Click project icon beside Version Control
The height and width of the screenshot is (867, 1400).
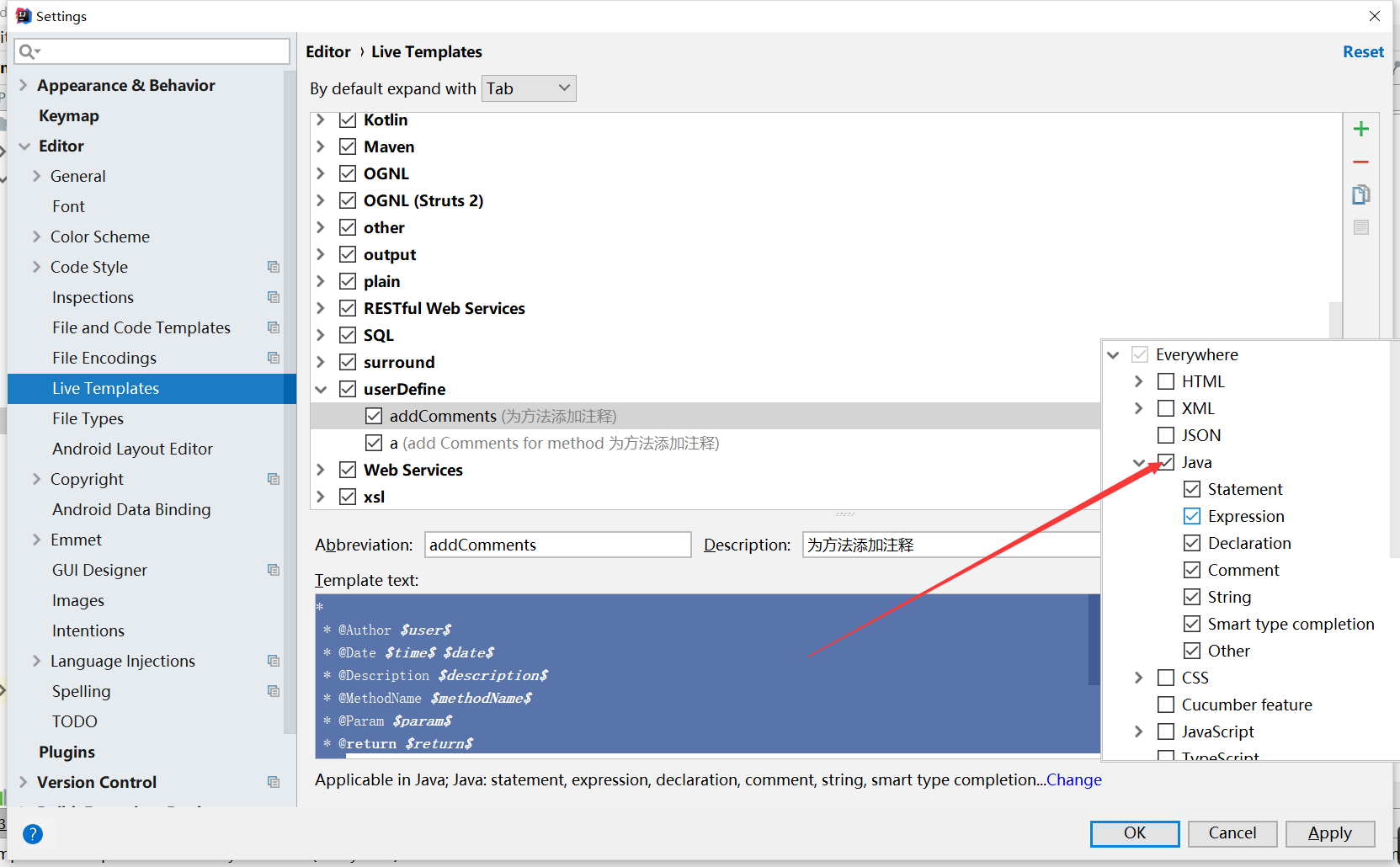click(x=274, y=782)
